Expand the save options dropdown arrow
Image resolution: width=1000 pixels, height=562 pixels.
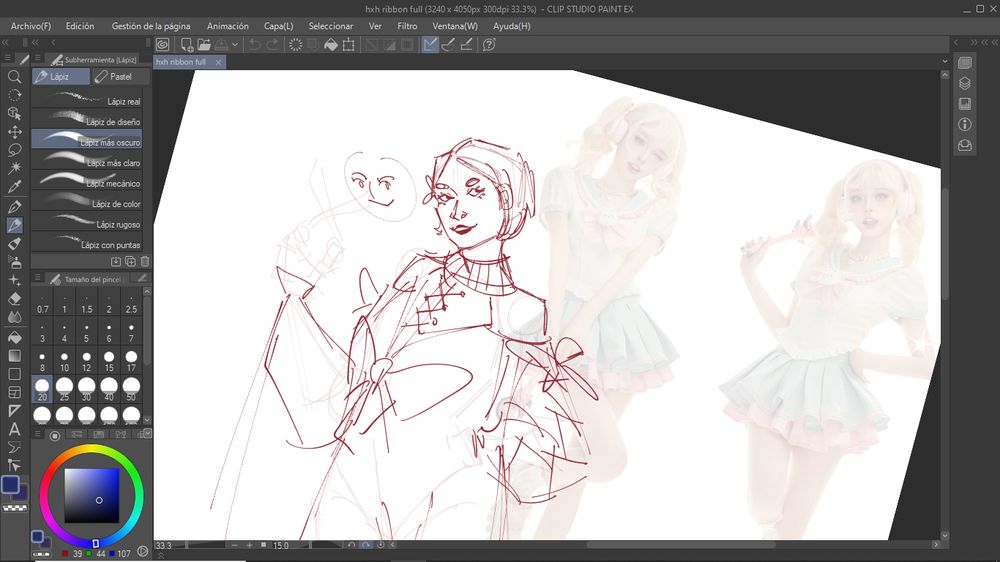point(236,45)
